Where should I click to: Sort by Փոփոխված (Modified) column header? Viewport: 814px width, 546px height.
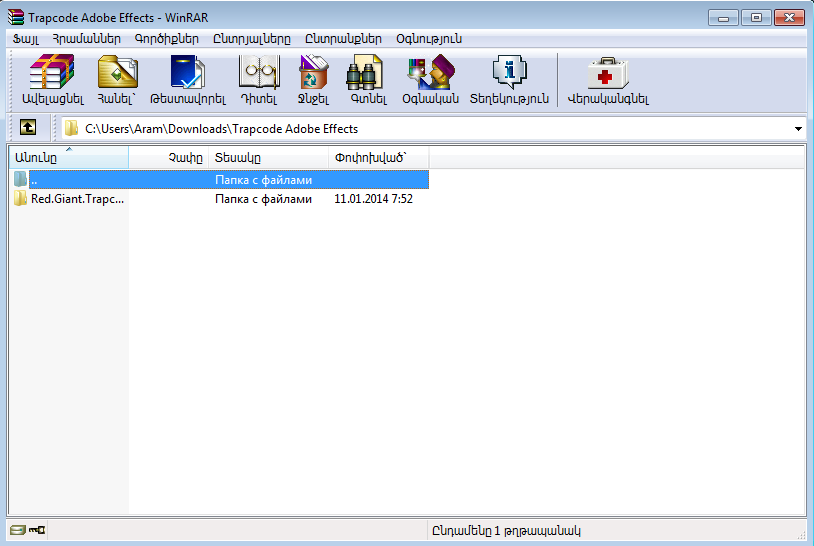378,157
